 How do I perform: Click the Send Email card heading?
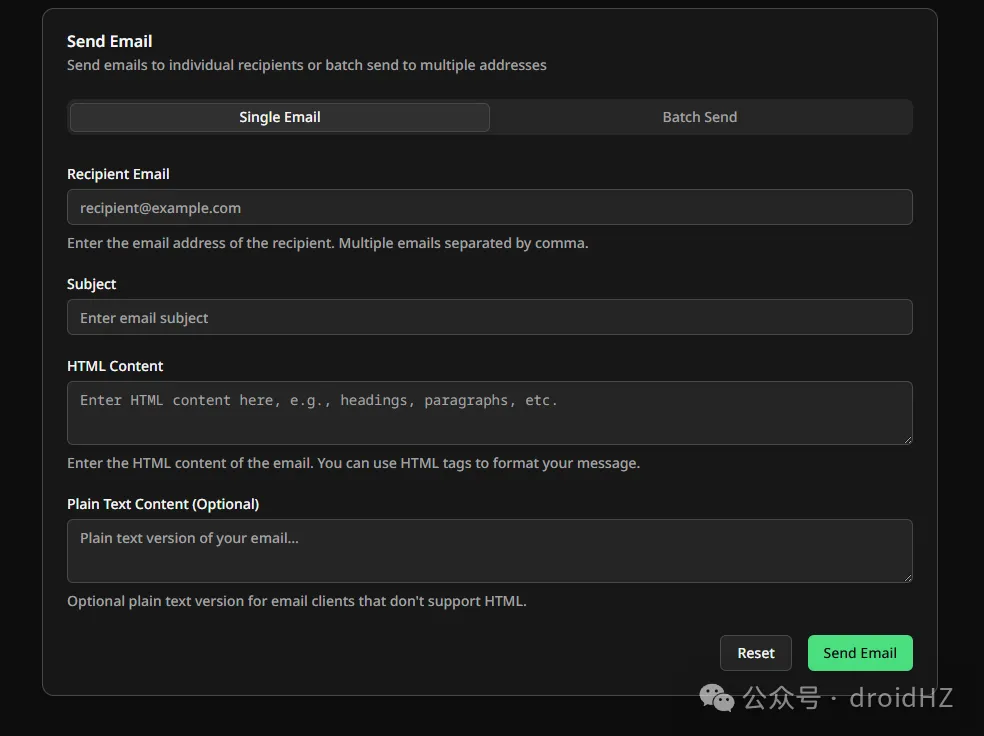[x=110, y=41]
